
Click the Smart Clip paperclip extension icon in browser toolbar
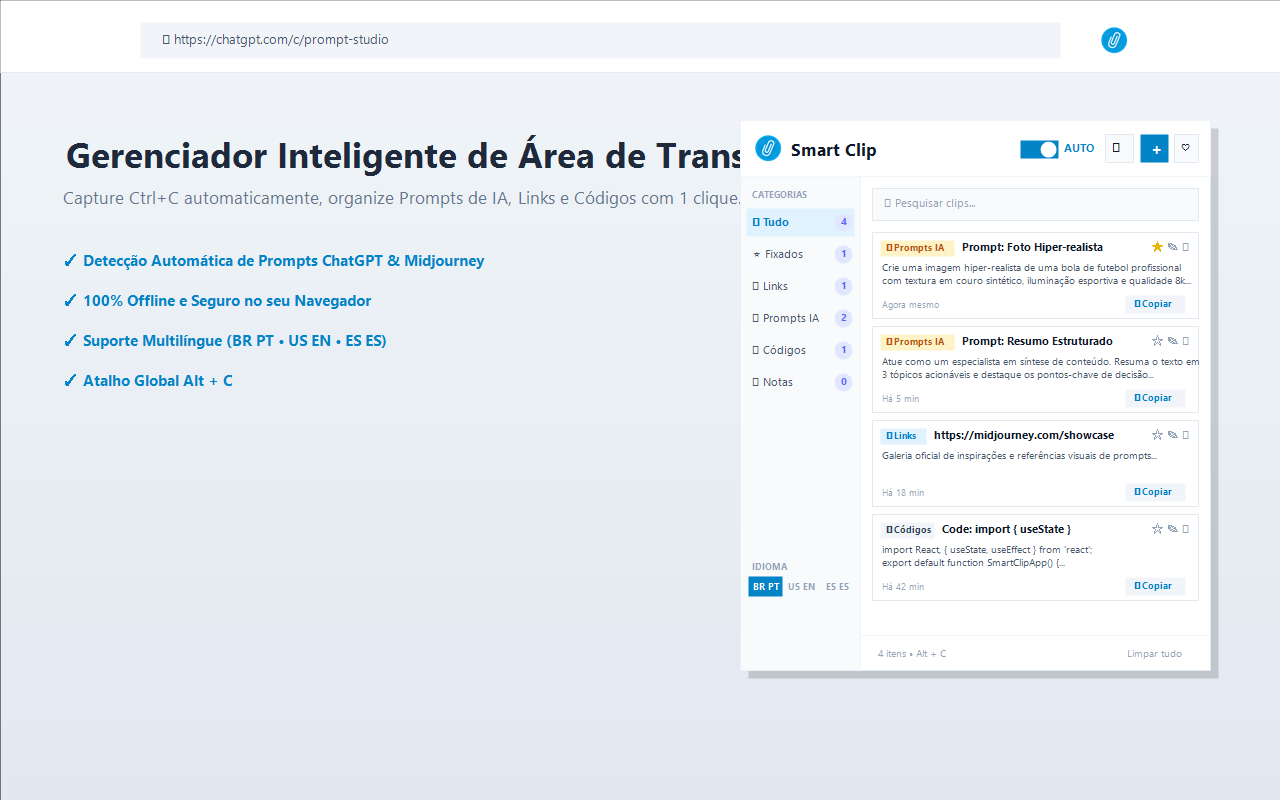coord(1114,40)
